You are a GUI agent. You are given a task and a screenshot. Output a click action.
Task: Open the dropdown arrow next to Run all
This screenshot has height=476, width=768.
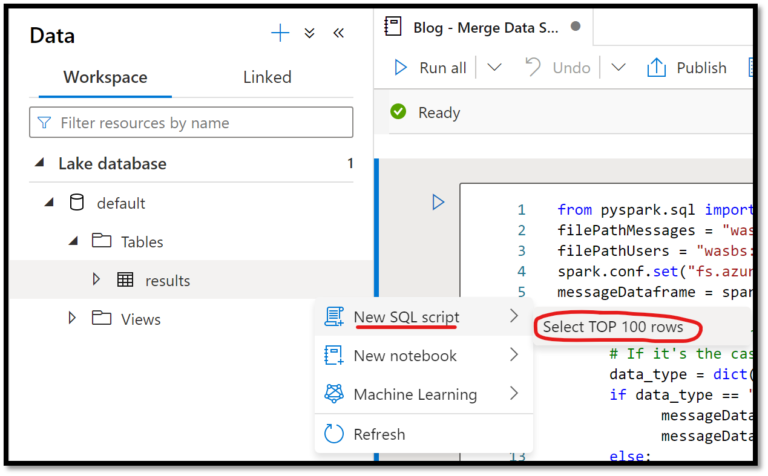[494, 68]
